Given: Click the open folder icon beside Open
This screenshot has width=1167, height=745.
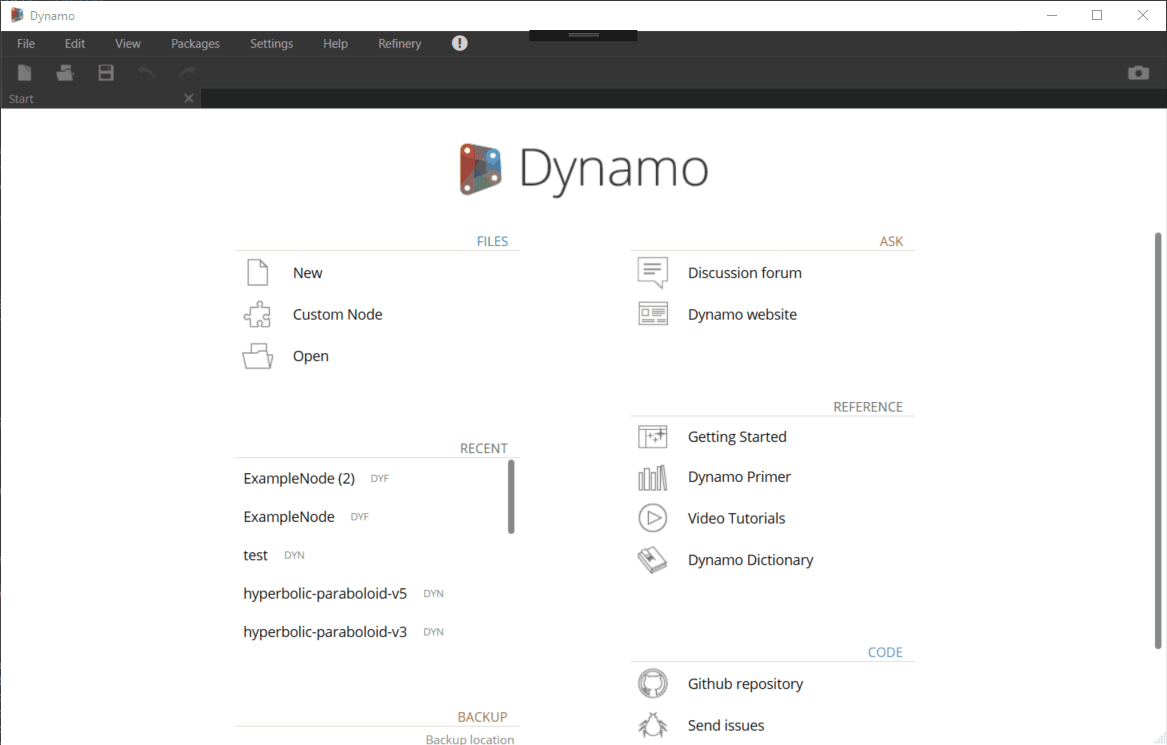Looking at the screenshot, I should click(258, 356).
